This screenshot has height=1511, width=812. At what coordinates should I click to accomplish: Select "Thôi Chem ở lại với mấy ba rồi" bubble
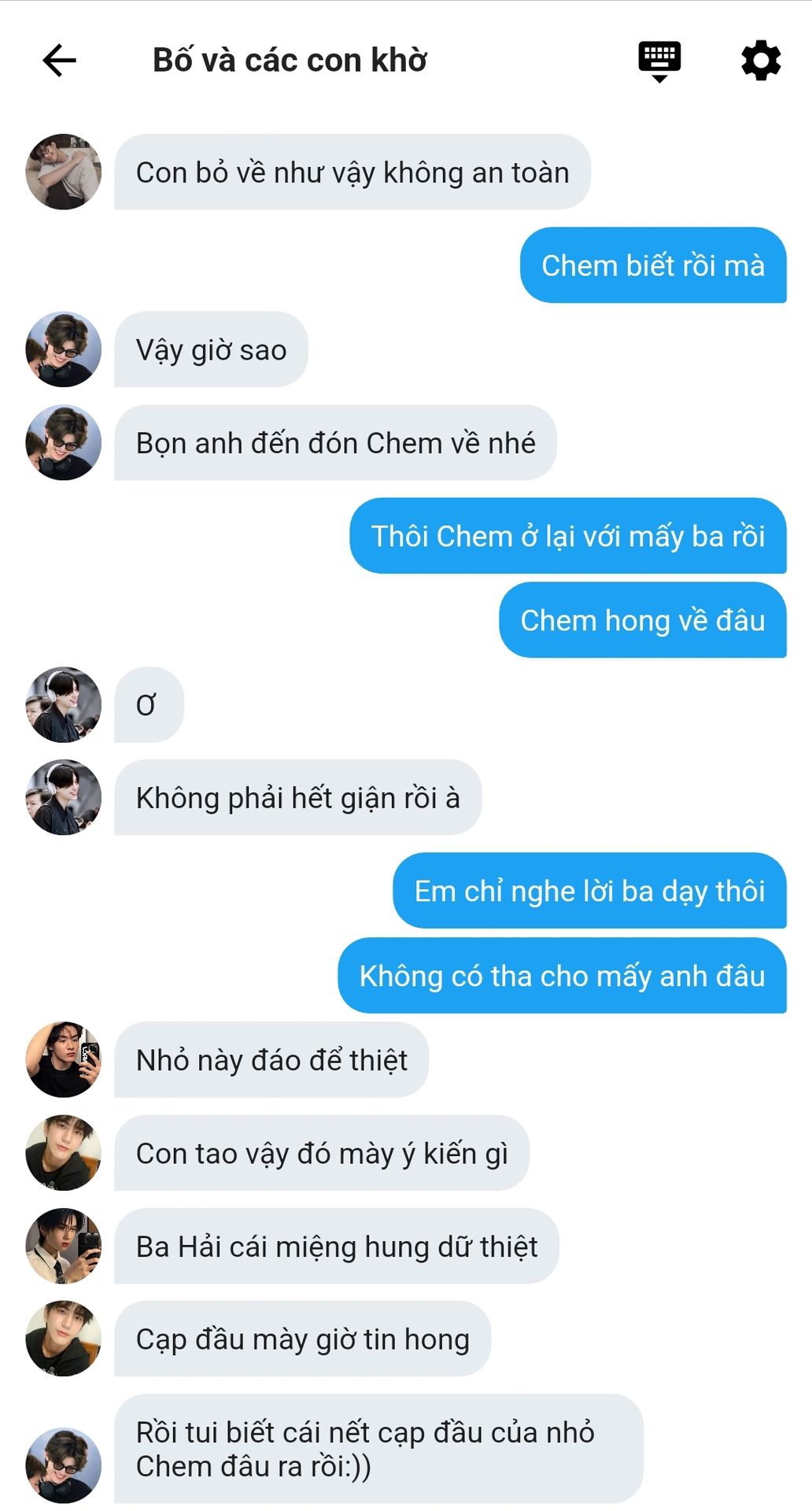point(568,536)
